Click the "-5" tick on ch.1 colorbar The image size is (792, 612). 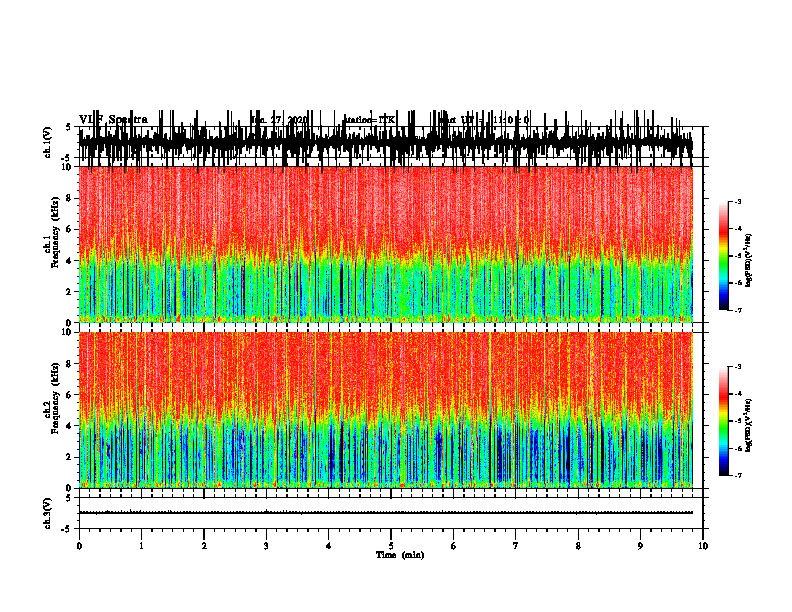(x=737, y=256)
